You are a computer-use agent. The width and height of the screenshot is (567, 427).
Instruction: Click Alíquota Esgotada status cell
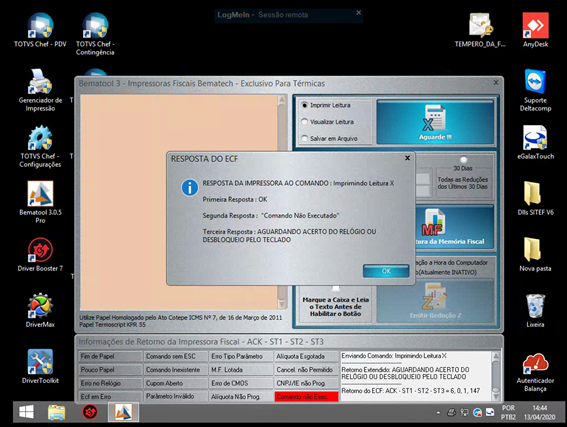tap(306, 356)
